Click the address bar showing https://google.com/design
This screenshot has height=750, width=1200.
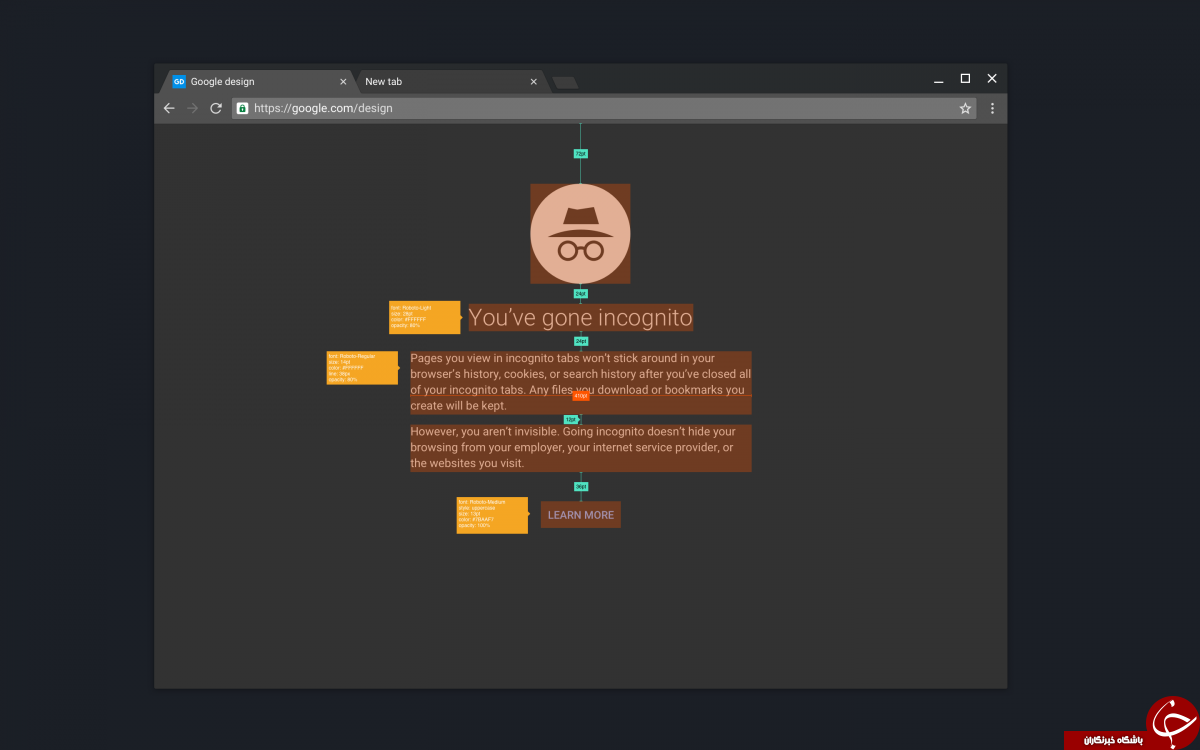coord(604,108)
